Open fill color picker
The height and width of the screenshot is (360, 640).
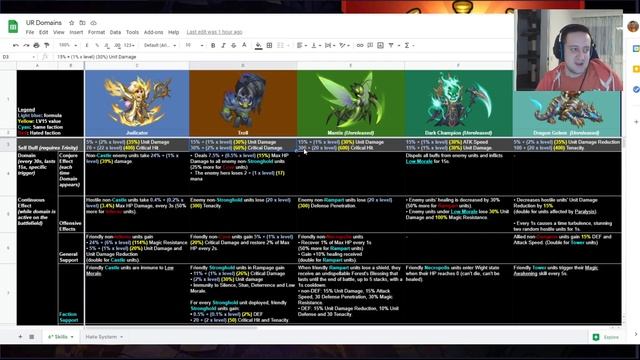pyautogui.click(x=258, y=45)
